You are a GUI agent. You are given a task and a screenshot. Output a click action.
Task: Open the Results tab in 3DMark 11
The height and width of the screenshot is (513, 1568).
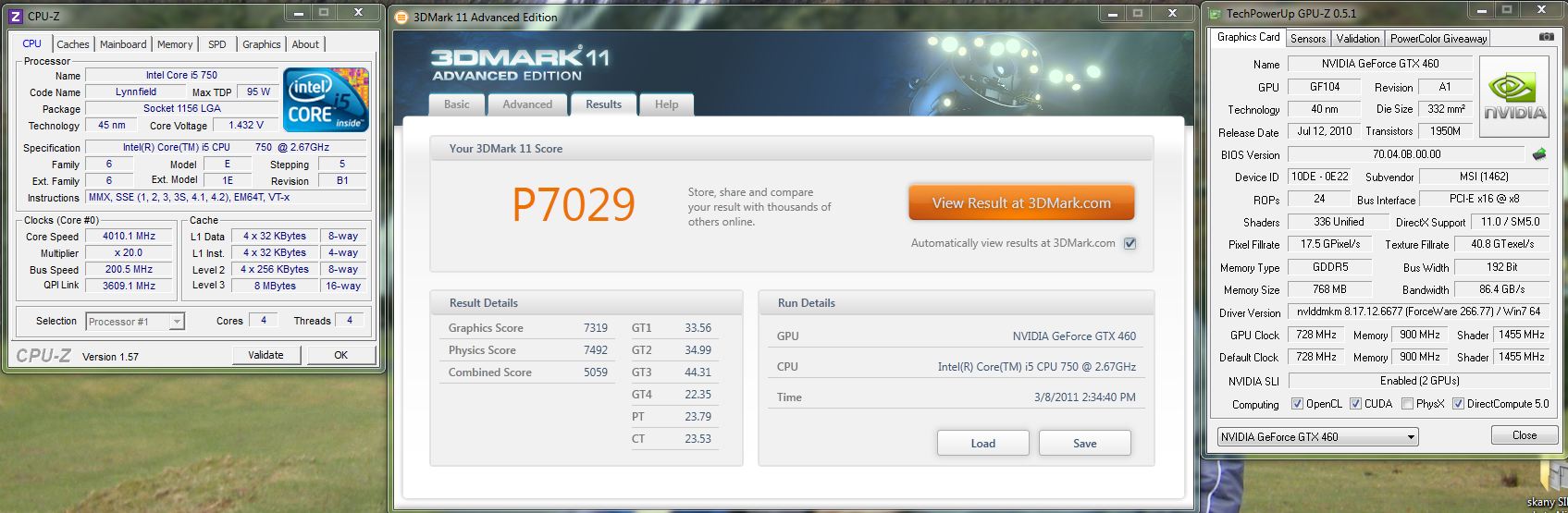(x=603, y=104)
